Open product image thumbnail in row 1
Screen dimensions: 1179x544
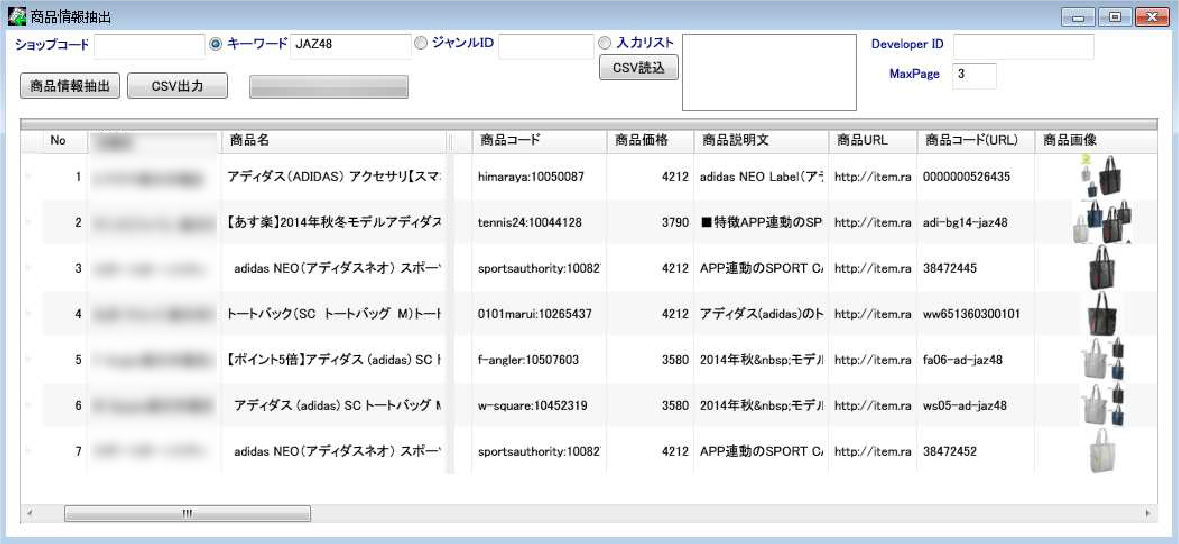[x=1101, y=177]
